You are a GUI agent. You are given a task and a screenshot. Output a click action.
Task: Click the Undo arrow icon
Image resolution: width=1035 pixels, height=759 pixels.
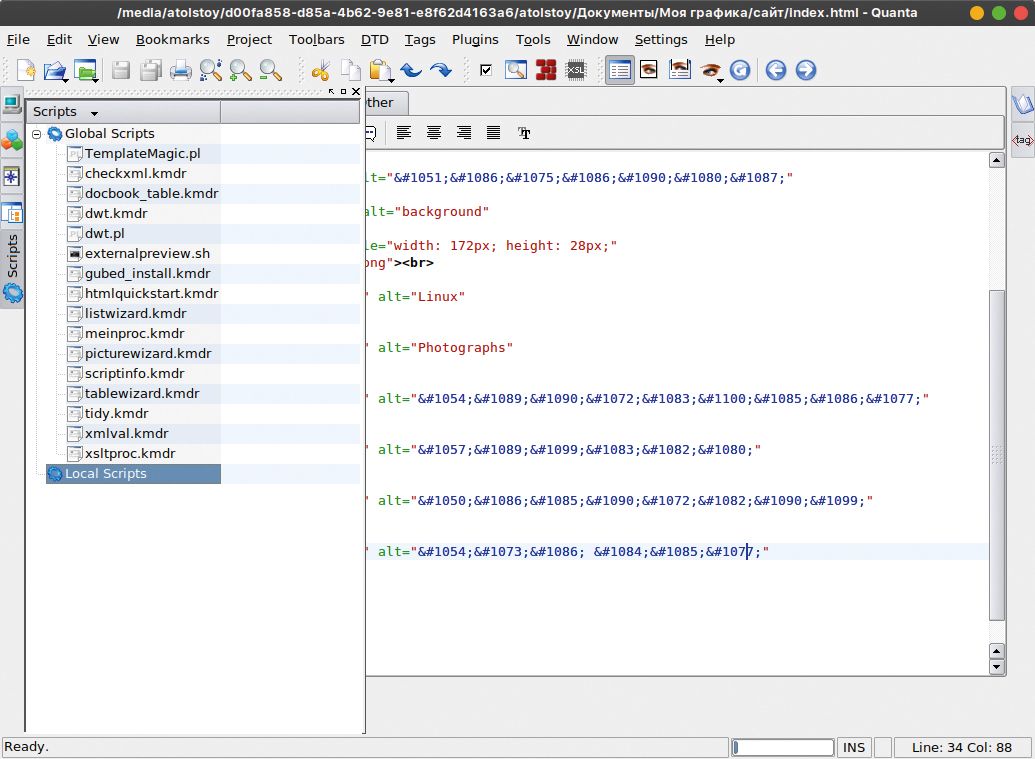click(x=410, y=71)
